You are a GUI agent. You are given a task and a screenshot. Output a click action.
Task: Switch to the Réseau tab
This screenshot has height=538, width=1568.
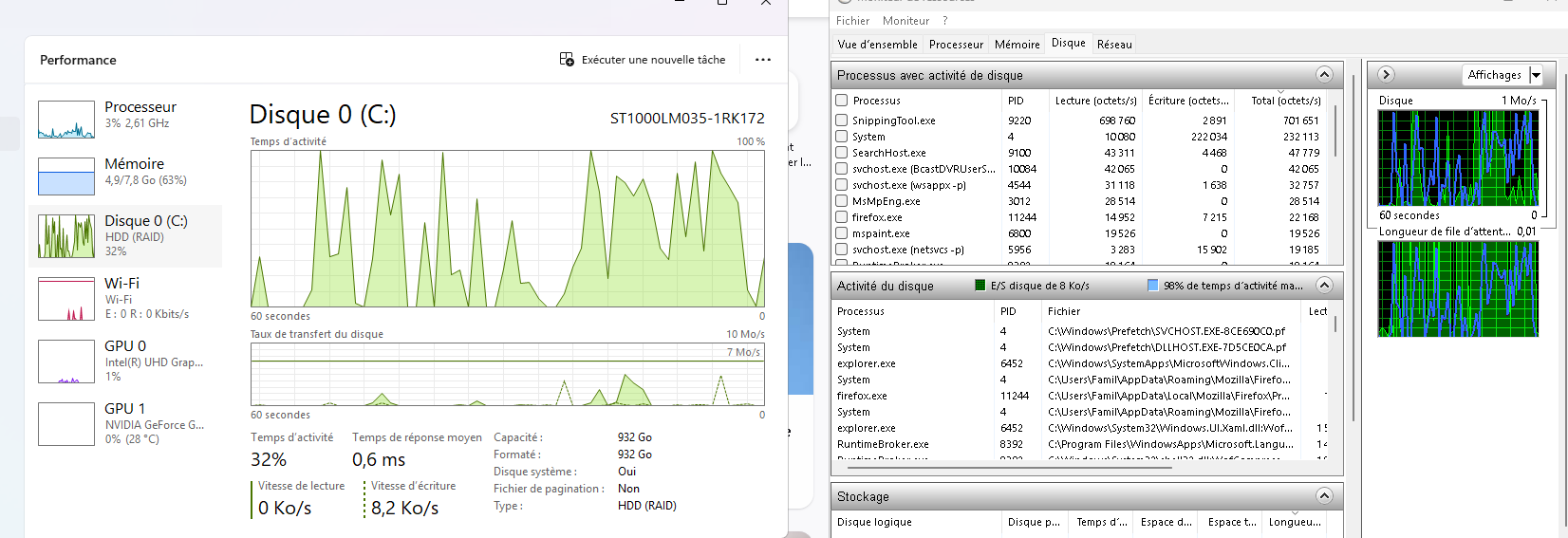(1114, 45)
